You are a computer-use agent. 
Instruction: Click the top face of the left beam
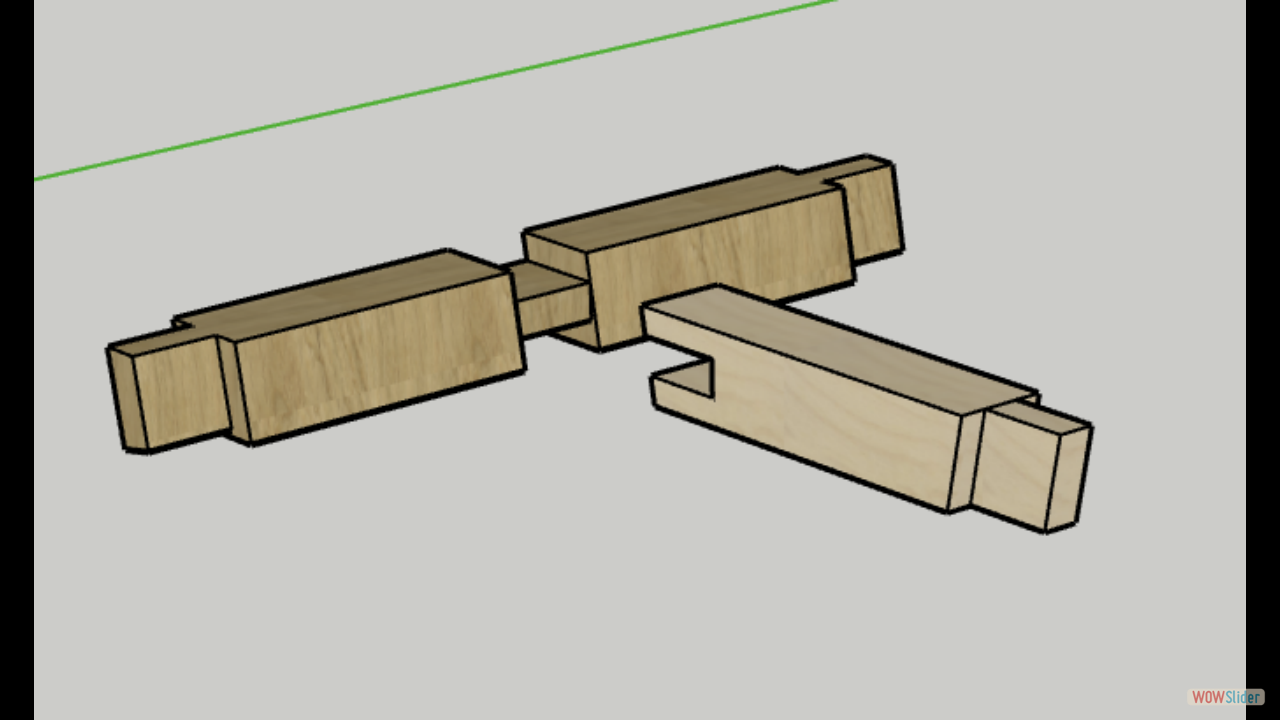[340, 295]
